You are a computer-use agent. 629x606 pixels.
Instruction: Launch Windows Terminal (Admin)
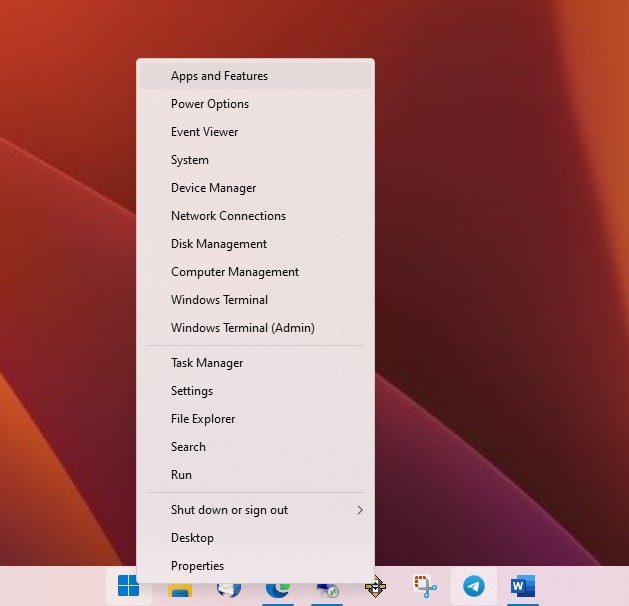(x=243, y=328)
